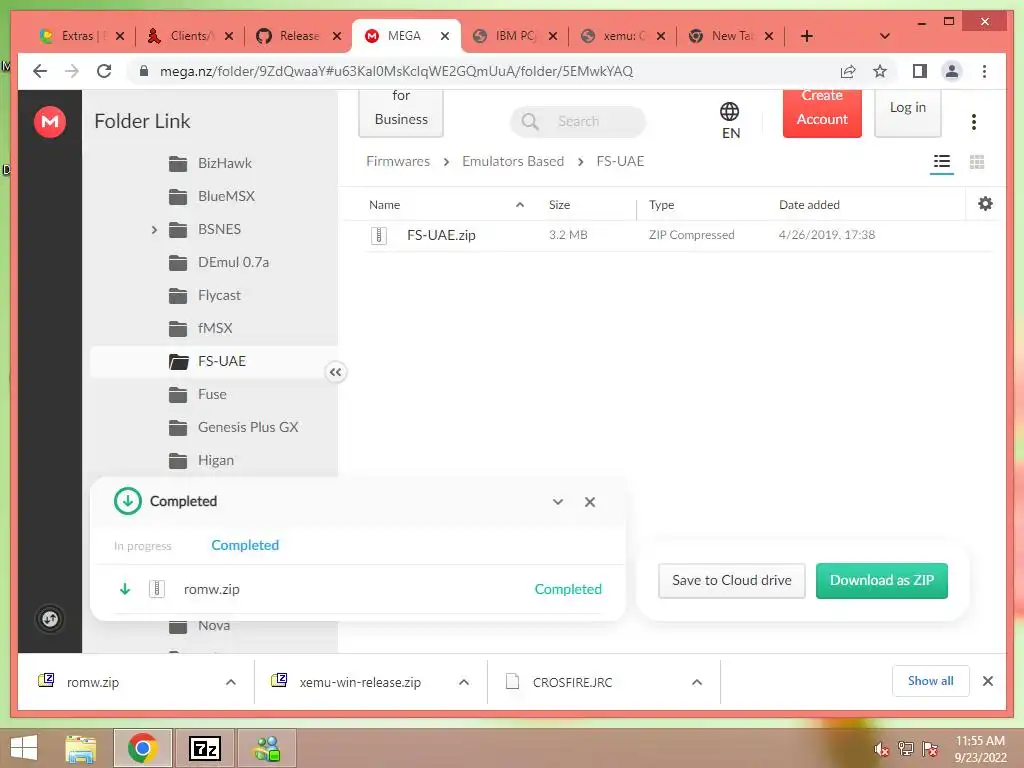Viewport: 1024px width, 768px height.
Task: Go to Emulators Based in breadcrumb
Action: [513, 161]
